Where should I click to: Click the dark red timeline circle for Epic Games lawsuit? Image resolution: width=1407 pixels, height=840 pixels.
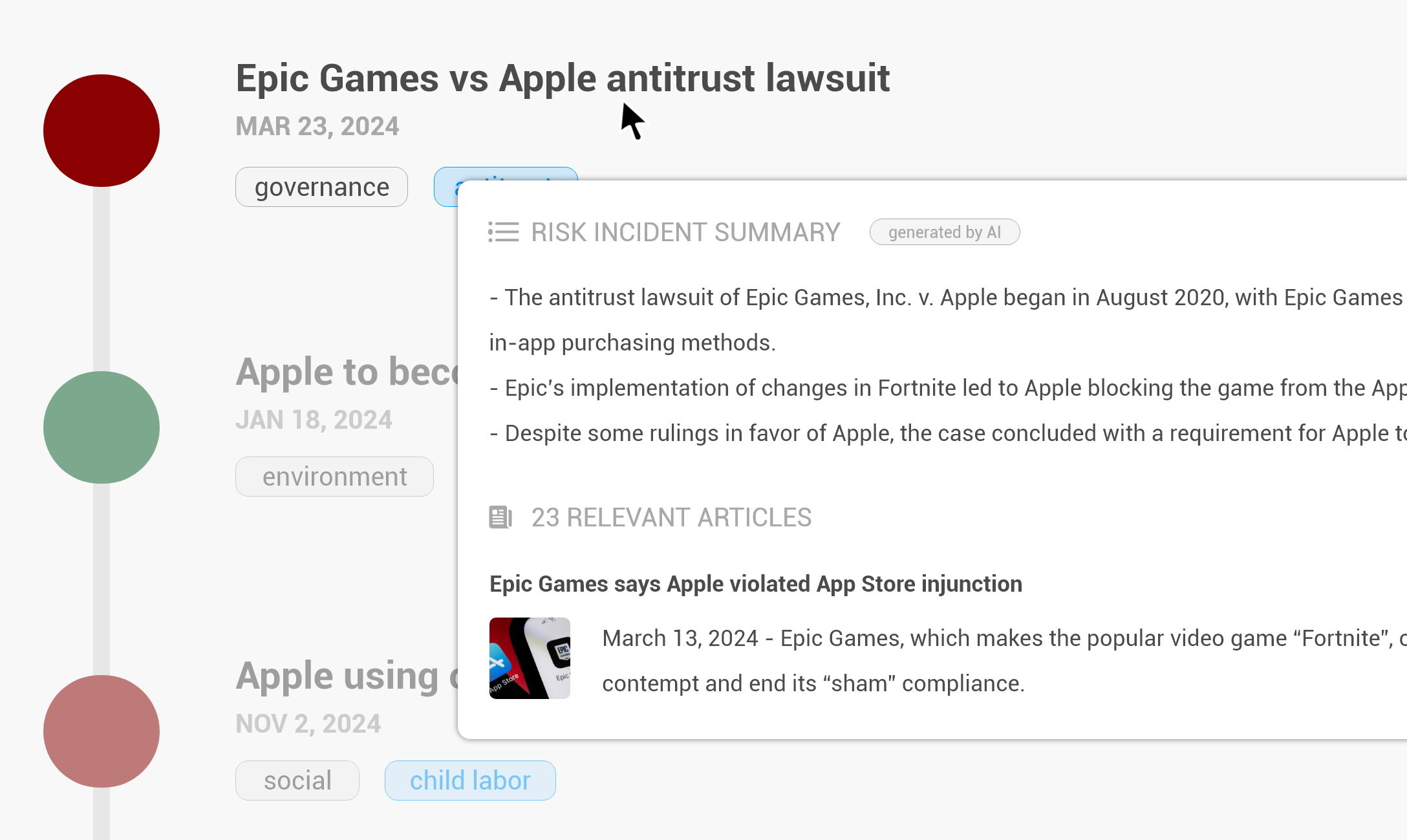pyautogui.click(x=102, y=131)
